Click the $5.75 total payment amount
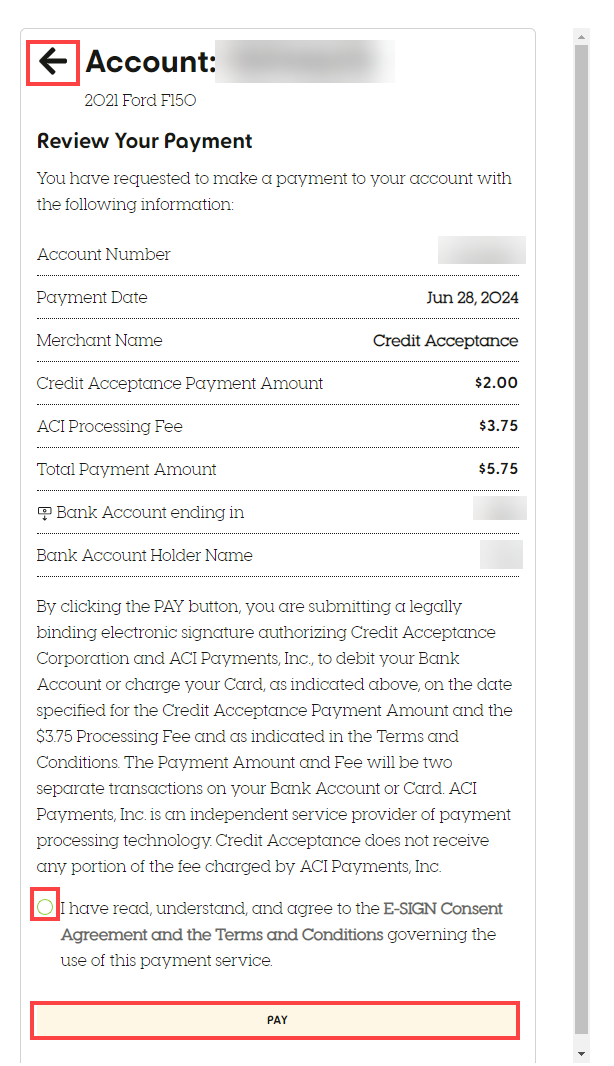The image size is (614, 1066). pos(498,470)
